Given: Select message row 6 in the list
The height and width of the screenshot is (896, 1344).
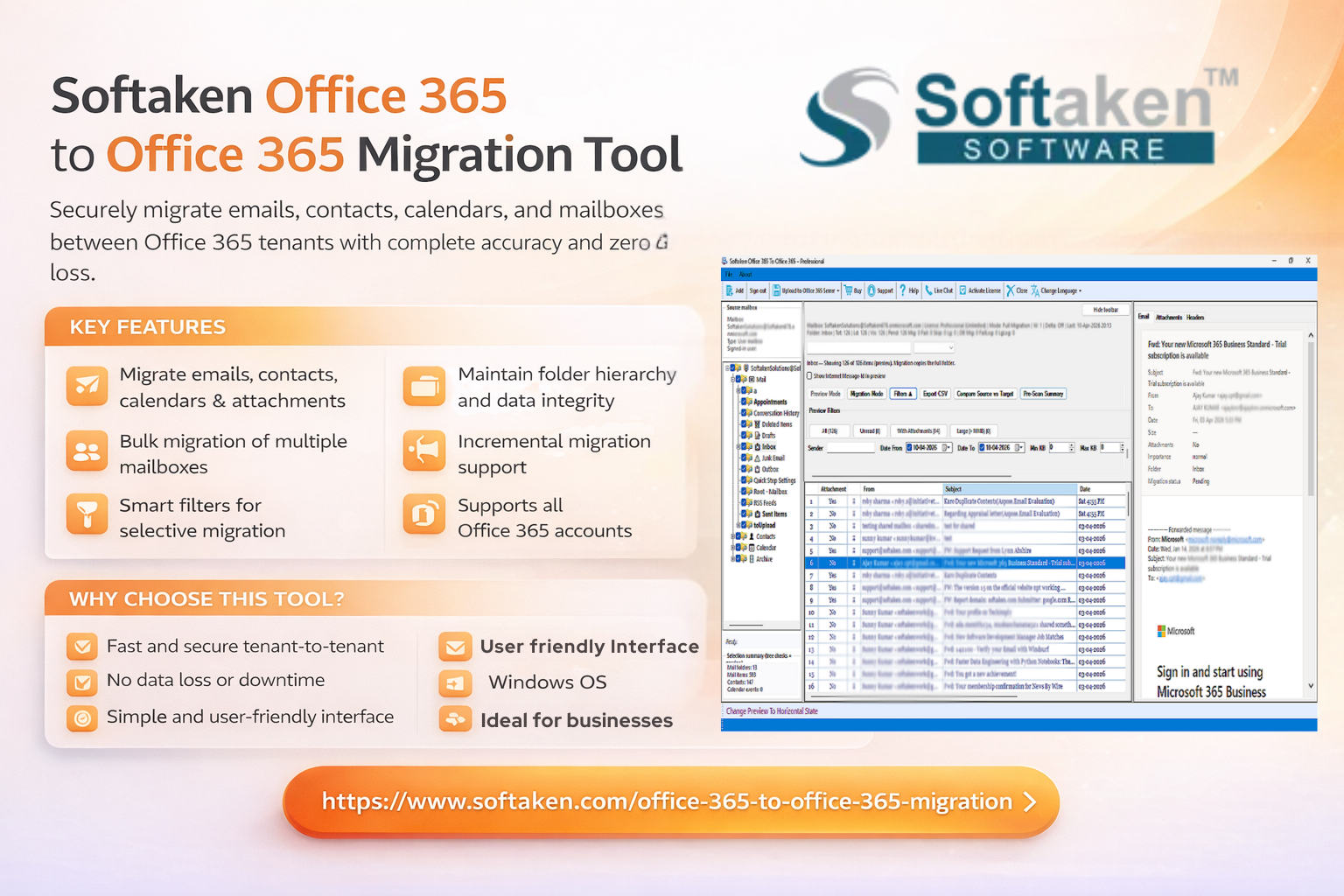Looking at the screenshot, I should [x=965, y=563].
